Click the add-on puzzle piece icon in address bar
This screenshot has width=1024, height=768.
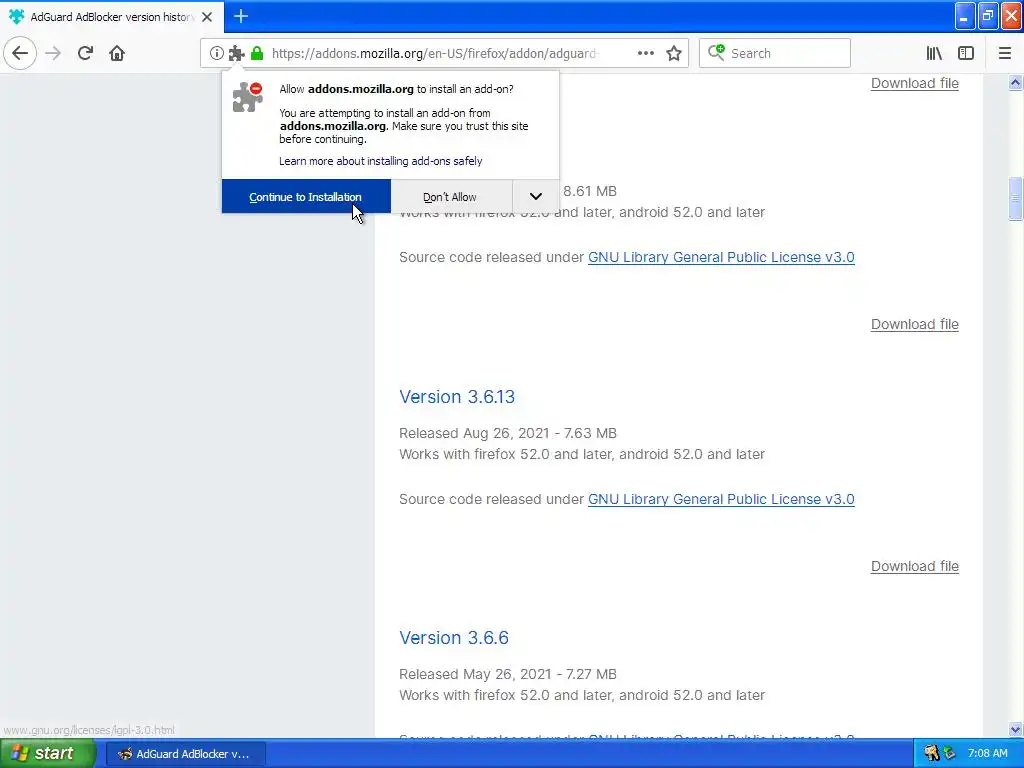point(236,54)
